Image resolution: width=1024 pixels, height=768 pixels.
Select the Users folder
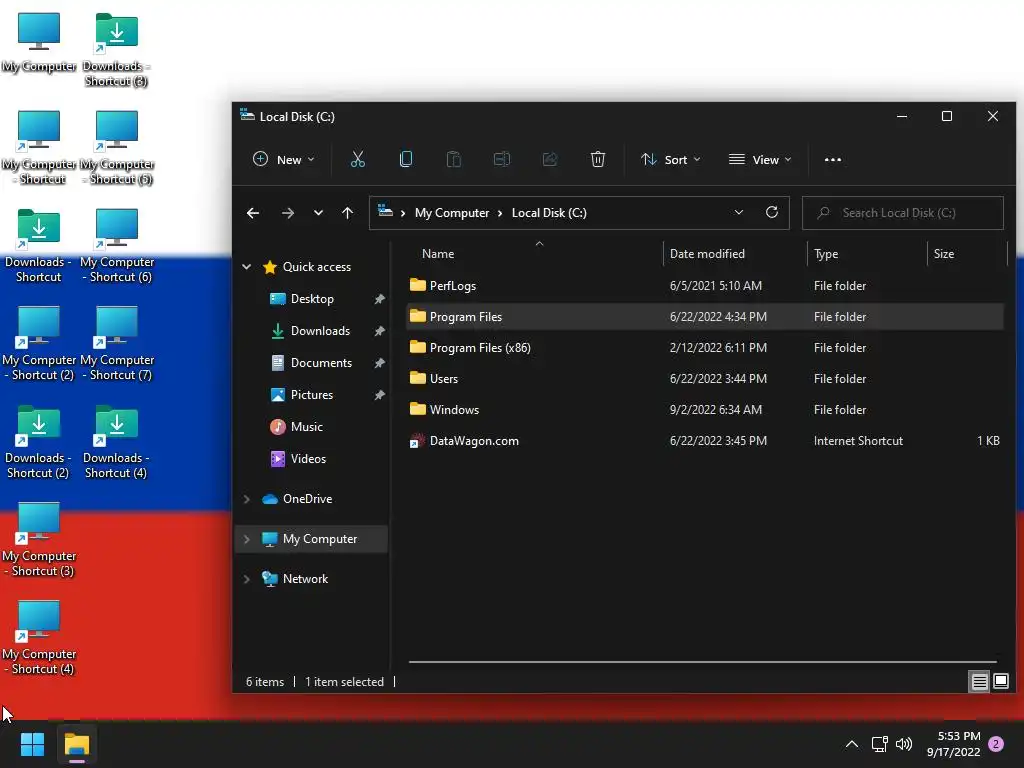pos(705,379)
